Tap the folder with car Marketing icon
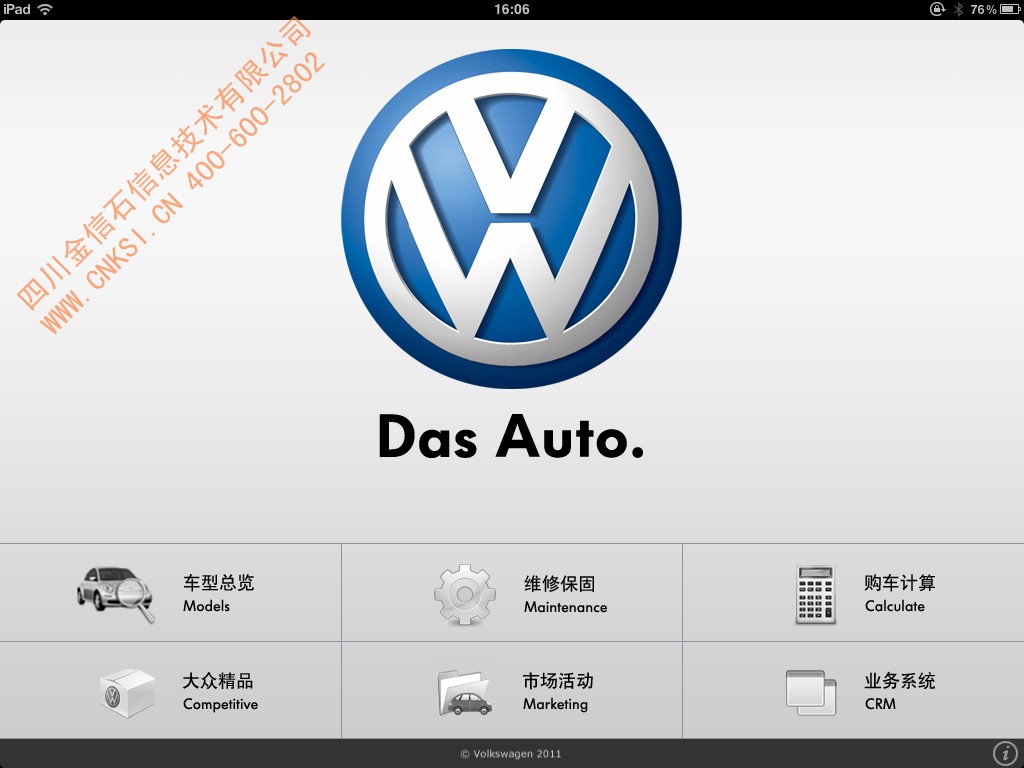Screen dimensions: 1024x768 465,692
